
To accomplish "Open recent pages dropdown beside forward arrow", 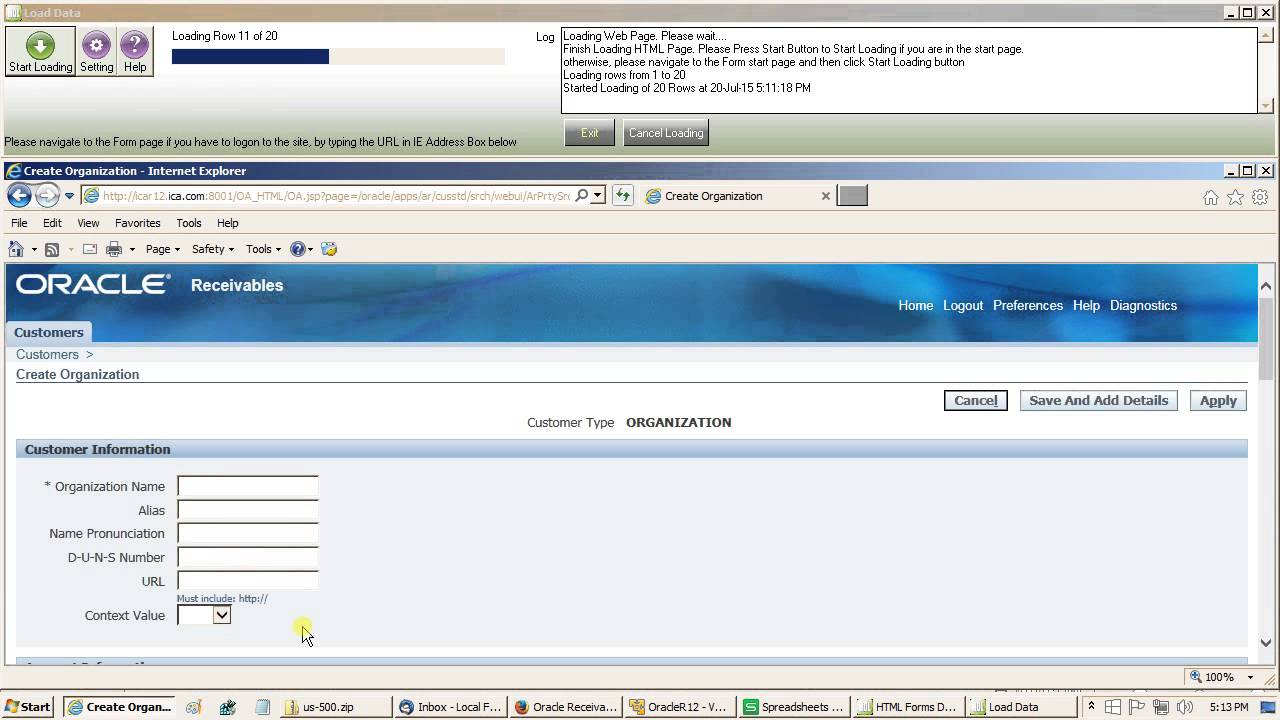I will tap(69, 196).
